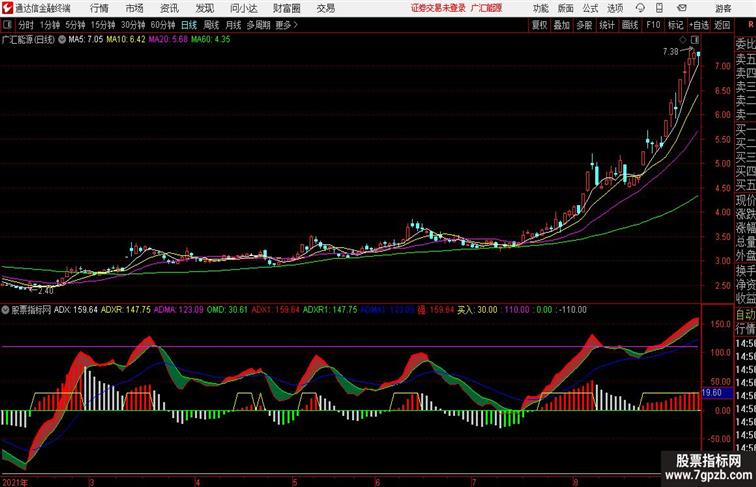Click the 7.38 high price marker

pos(670,51)
